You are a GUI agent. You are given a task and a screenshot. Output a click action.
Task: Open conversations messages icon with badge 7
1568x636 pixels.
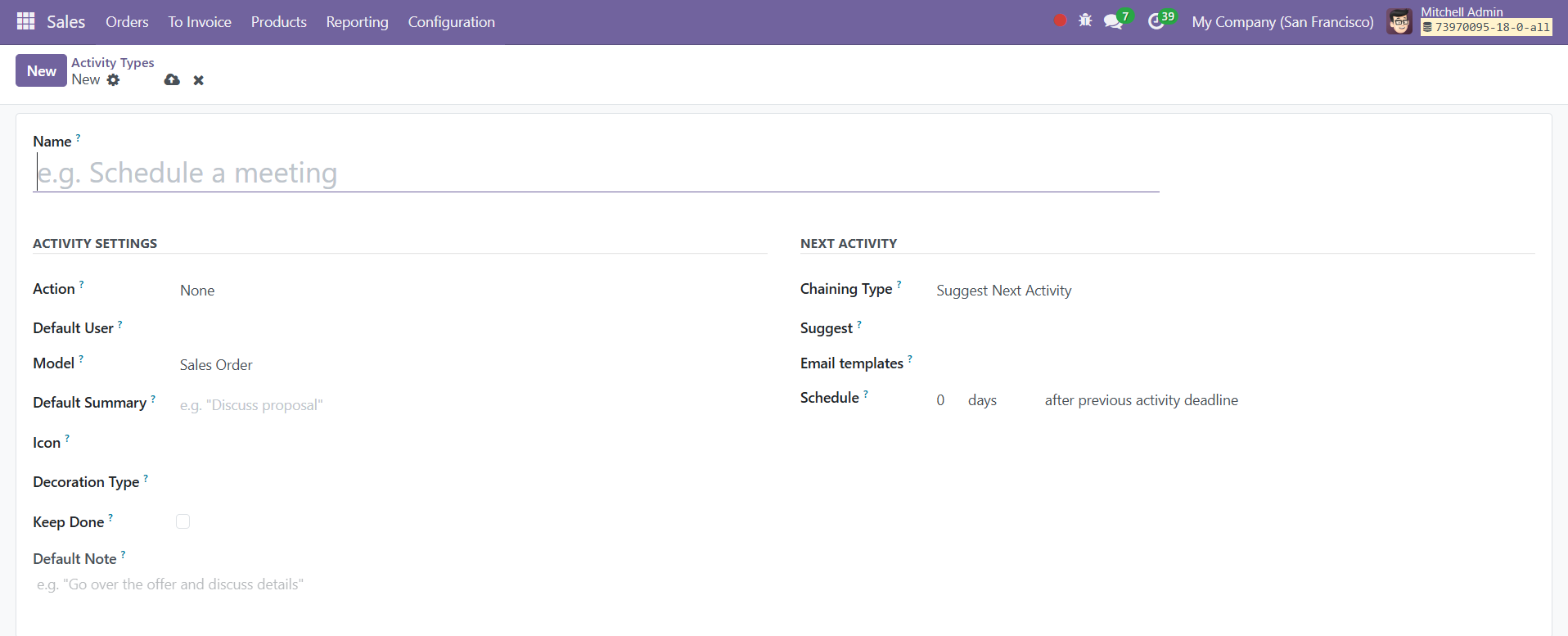tap(1117, 20)
